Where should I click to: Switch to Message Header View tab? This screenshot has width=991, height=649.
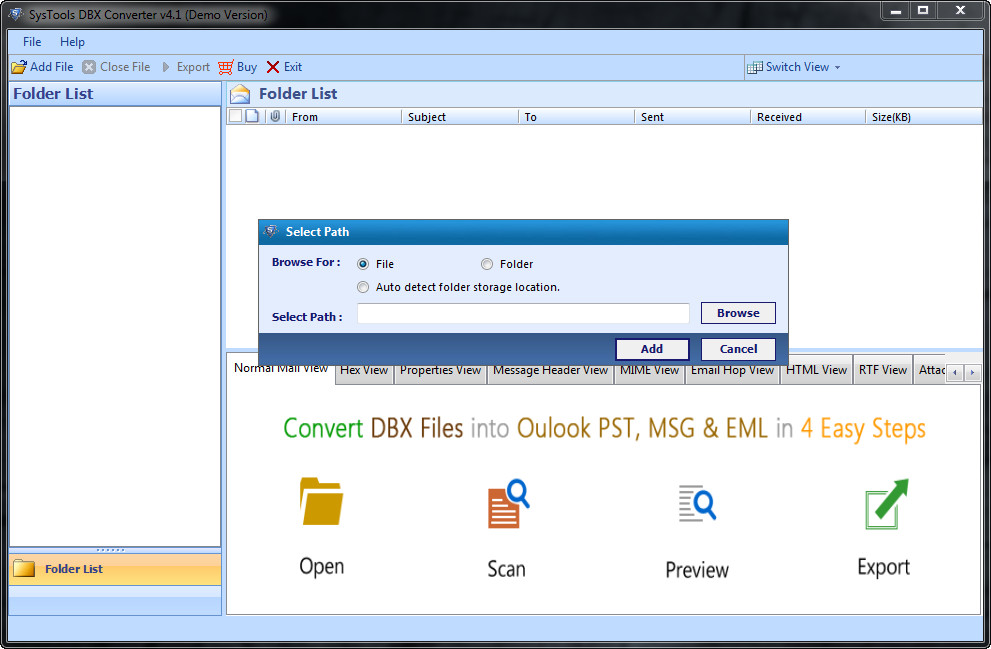click(x=550, y=371)
